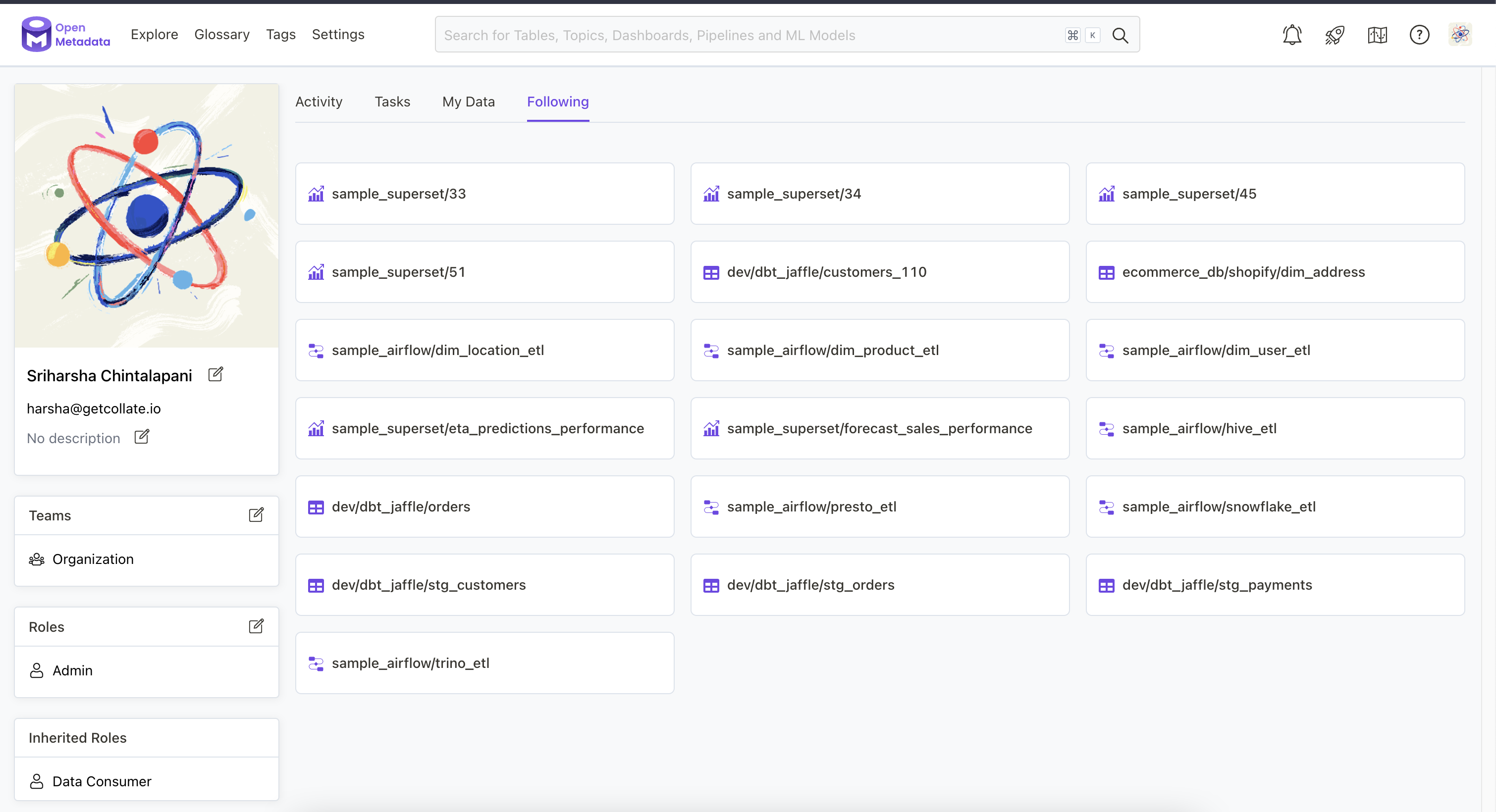This screenshot has height=812, width=1496.
Task: Open the notifications bell
Action: [x=1291, y=35]
